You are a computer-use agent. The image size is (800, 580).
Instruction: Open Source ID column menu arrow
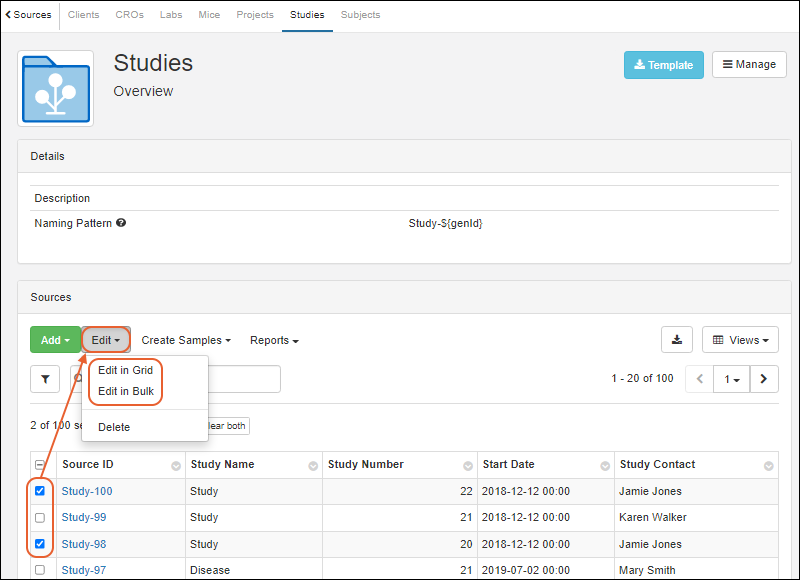pyautogui.click(x=176, y=466)
